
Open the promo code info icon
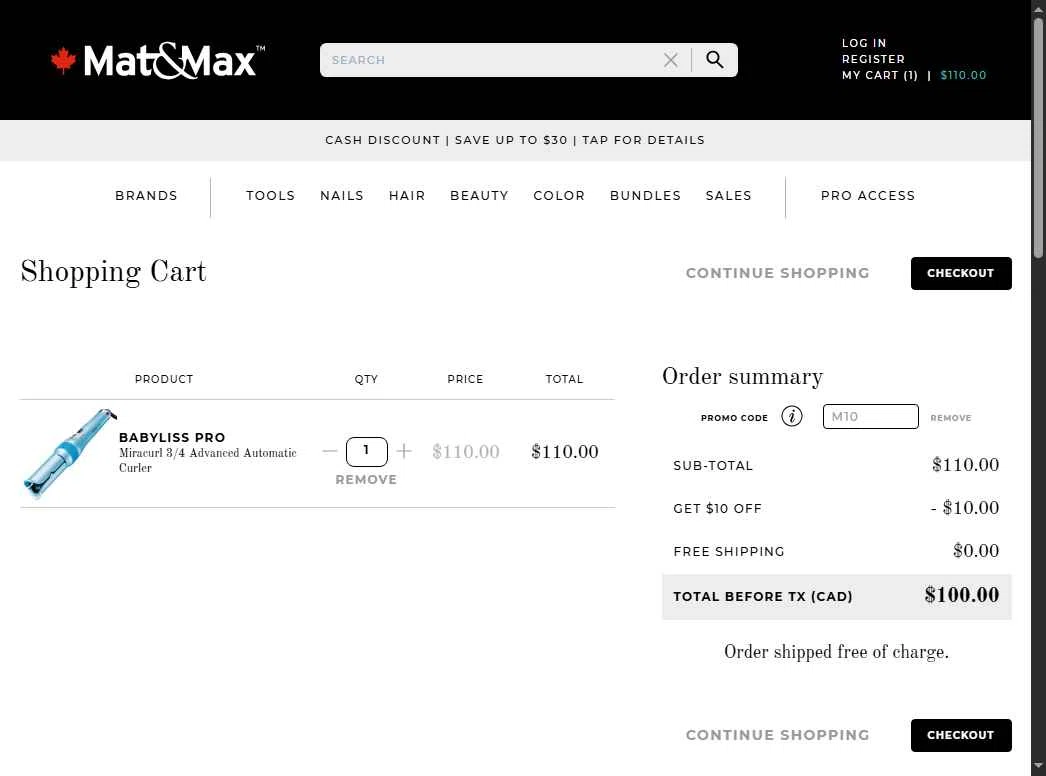coord(792,416)
